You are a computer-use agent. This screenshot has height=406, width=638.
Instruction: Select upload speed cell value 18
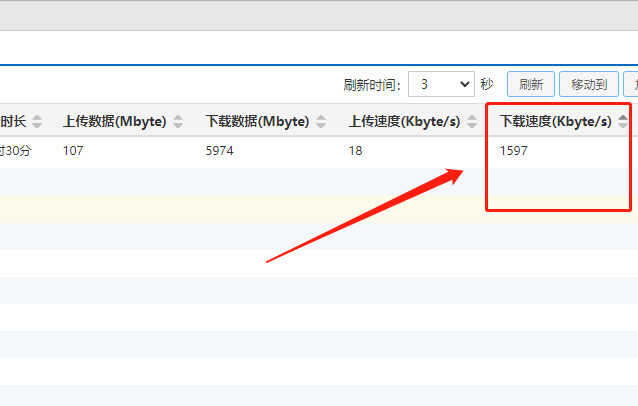pyautogui.click(x=356, y=151)
